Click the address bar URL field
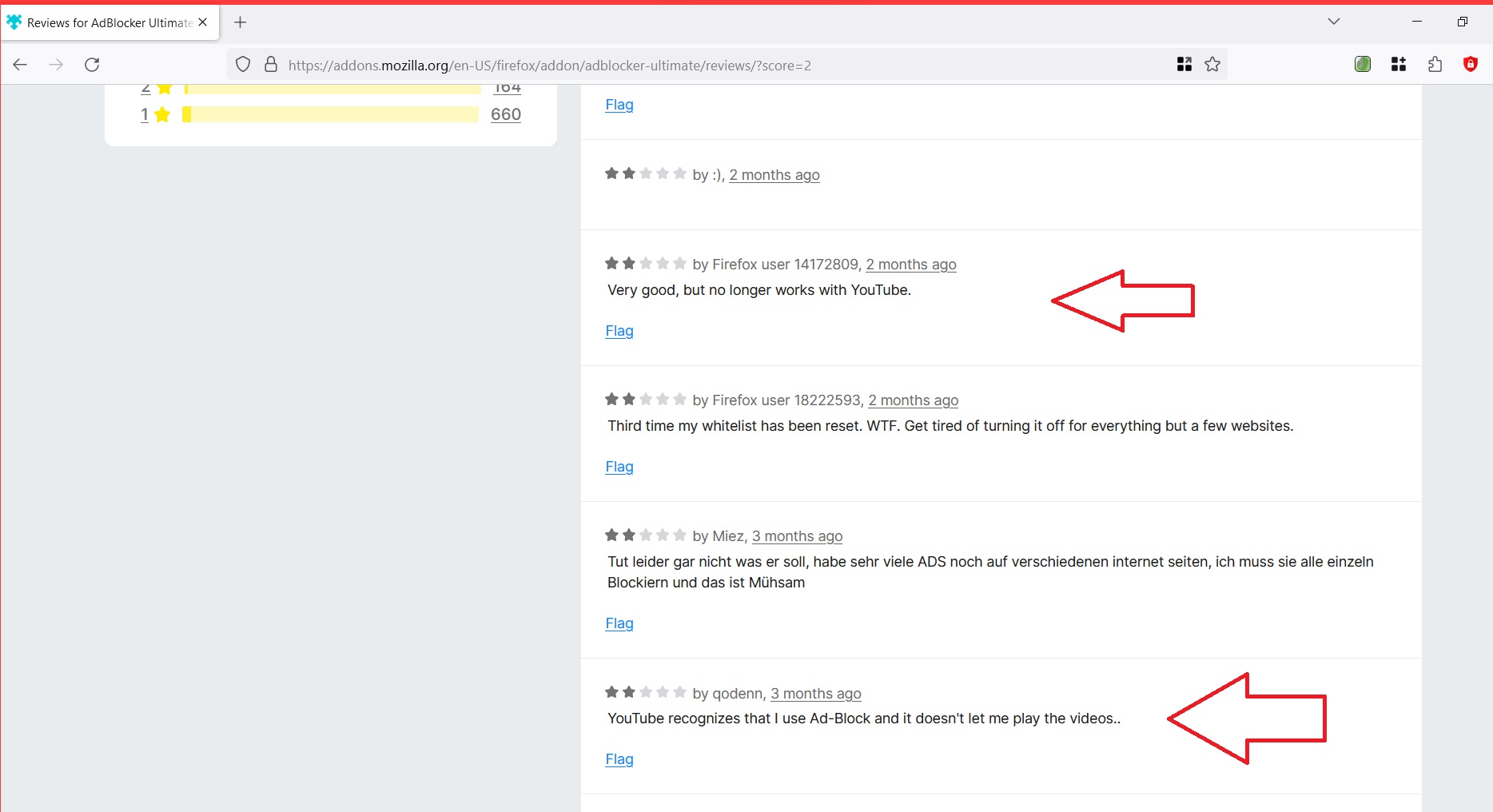This screenshot has width=1493, height=812. tap(726, 66)
